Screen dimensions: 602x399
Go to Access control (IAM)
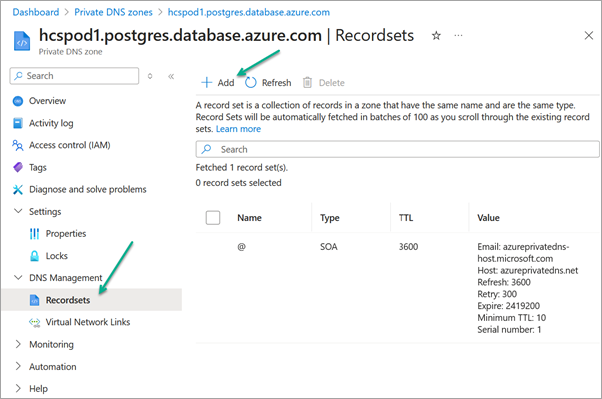[x=70, y=145]
